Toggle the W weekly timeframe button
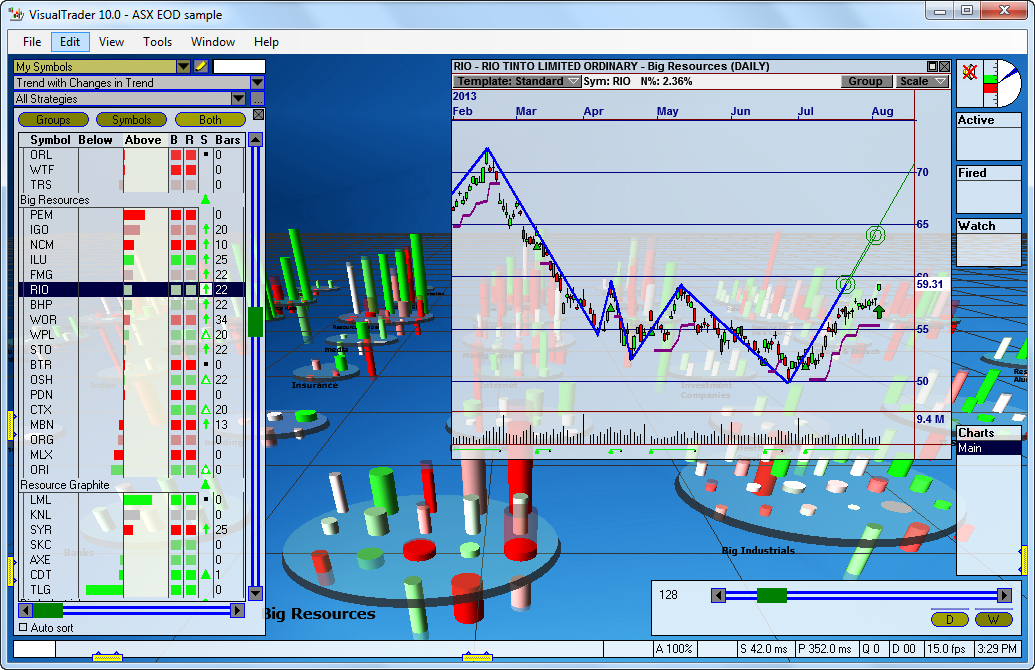1035x670 pixels. 993,619
